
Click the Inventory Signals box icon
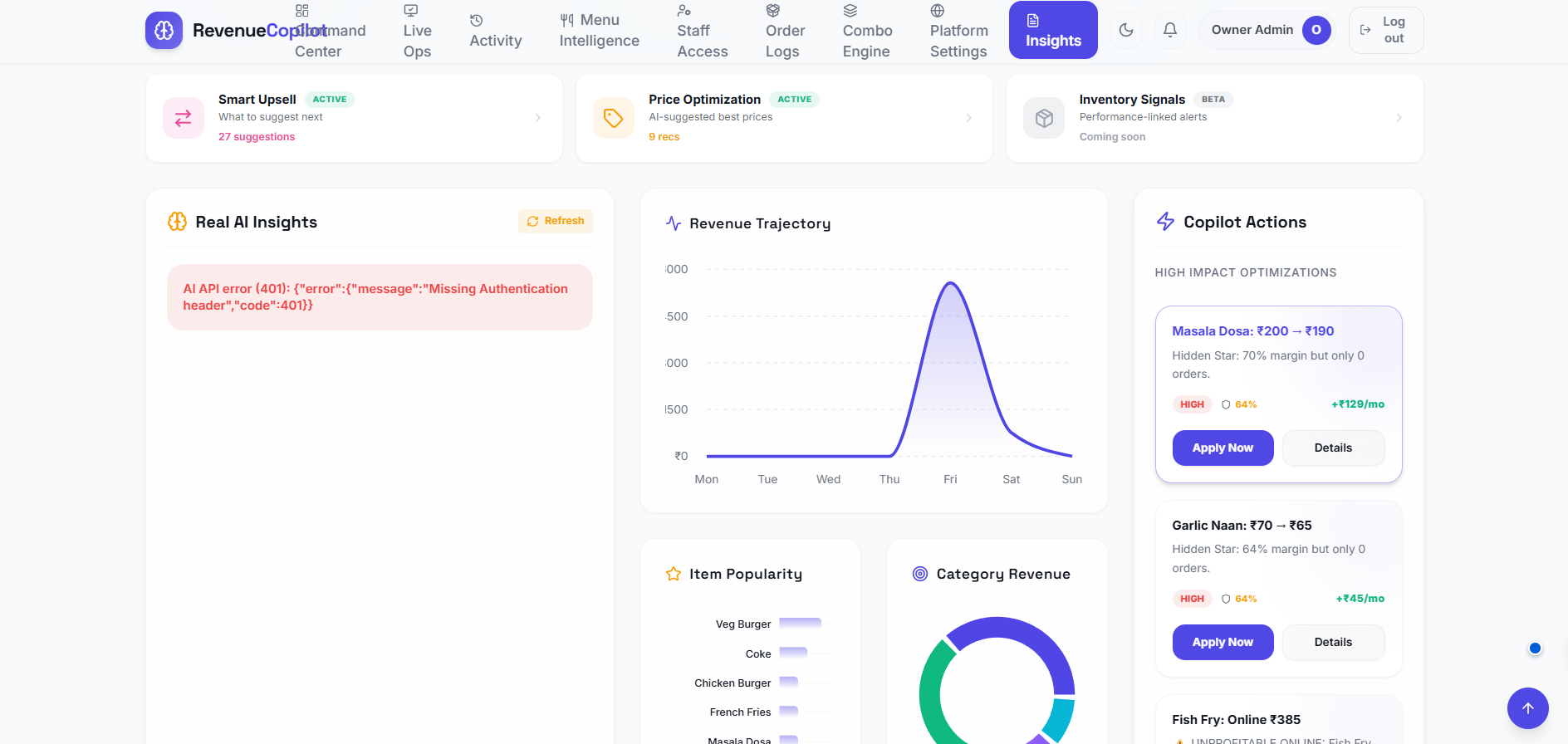point(1044,118)
